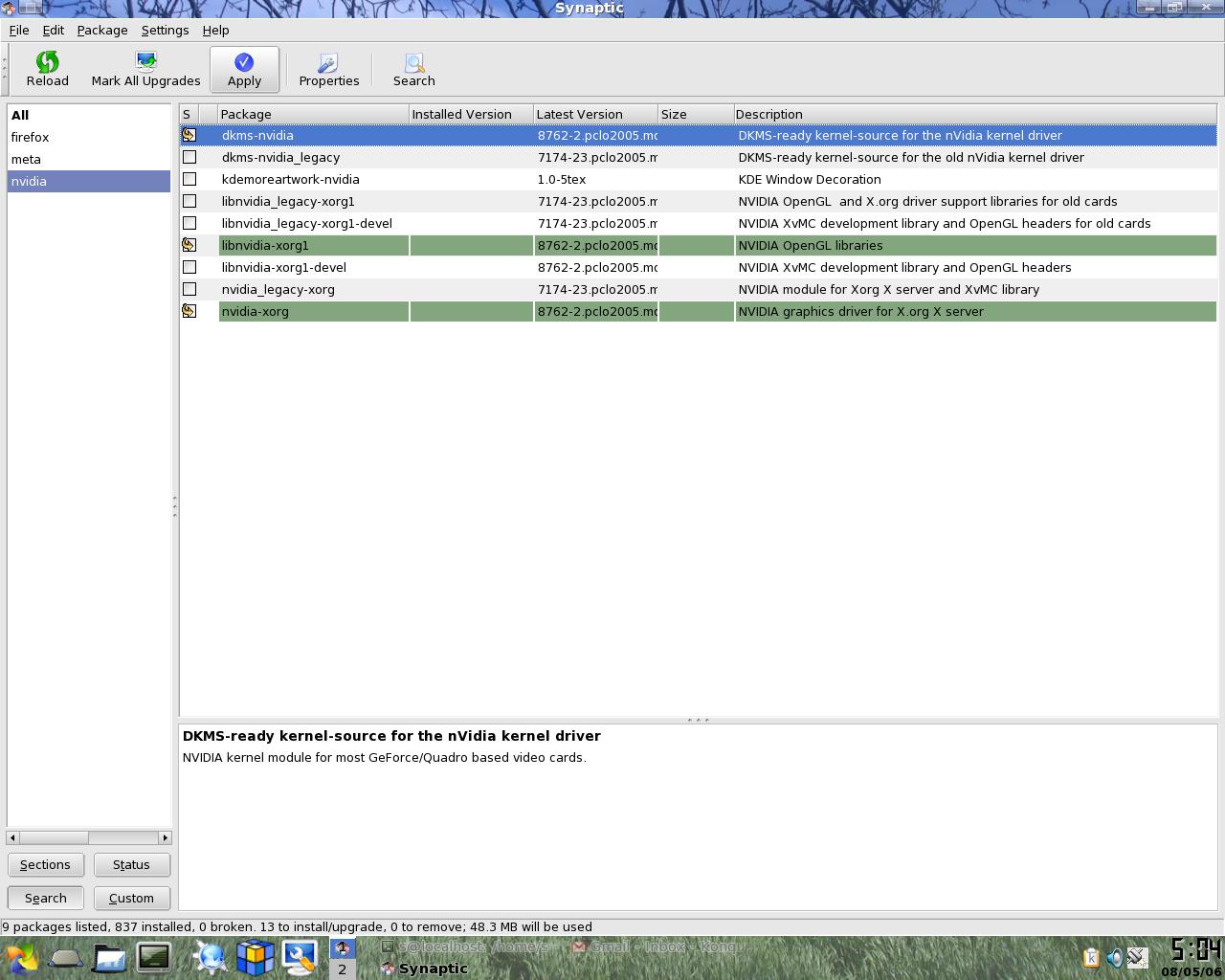This screenshot has width=1225, height=980.
Task: Switch to virtual desktop 2 in pager
Action: point(343,969)
